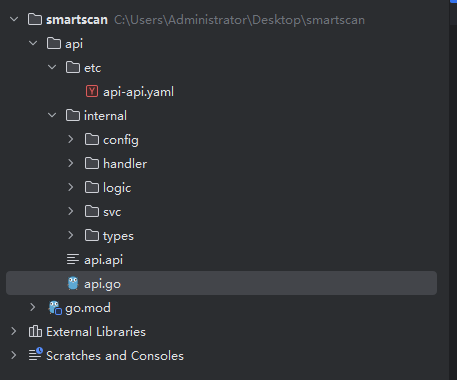457x380 pixels.
Task: Click the Go gopher icon for api.go
Action: click(73, 284)
